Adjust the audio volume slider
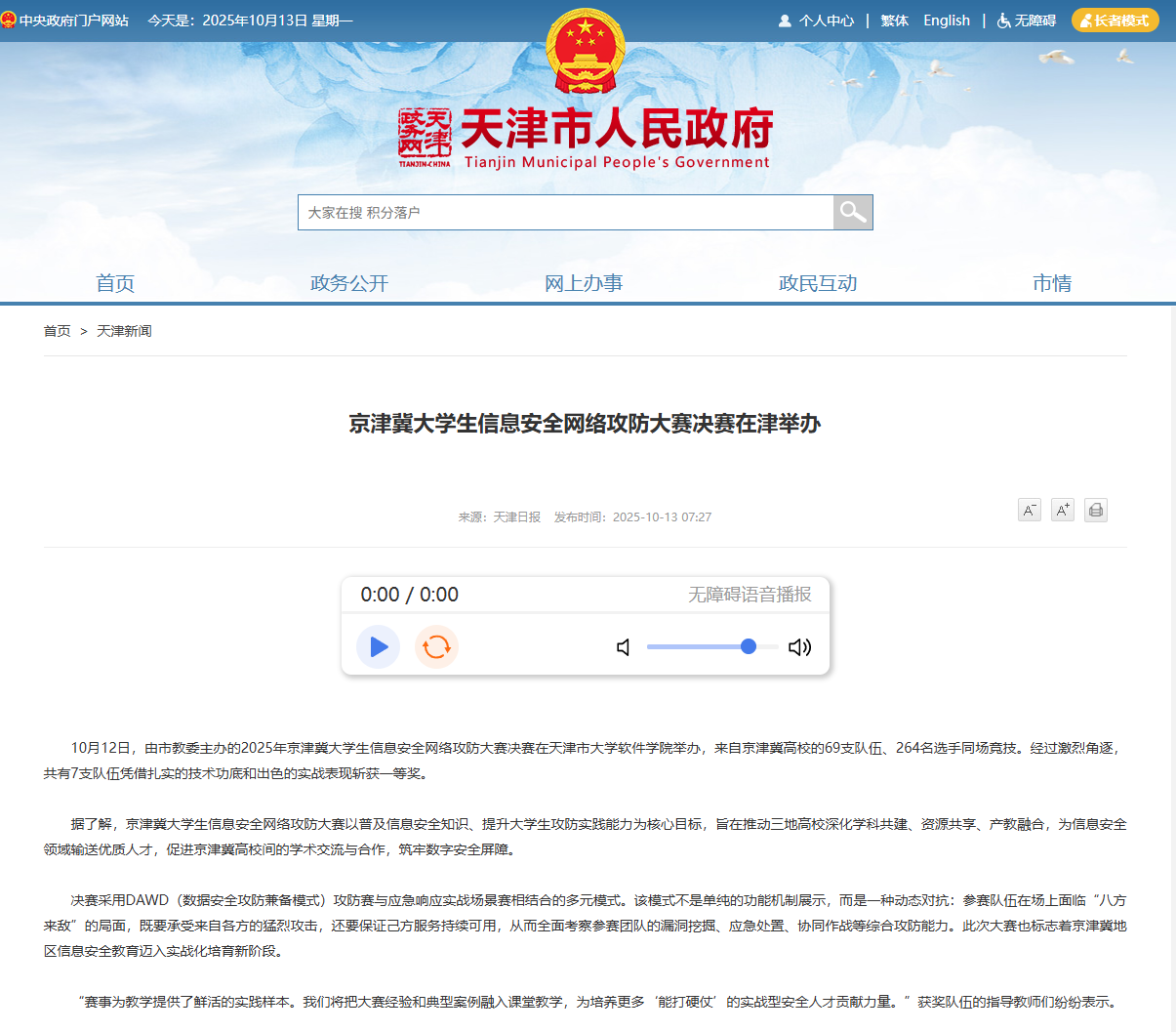Screen dimensions: 1176x1032 click(x=712, y=646)
